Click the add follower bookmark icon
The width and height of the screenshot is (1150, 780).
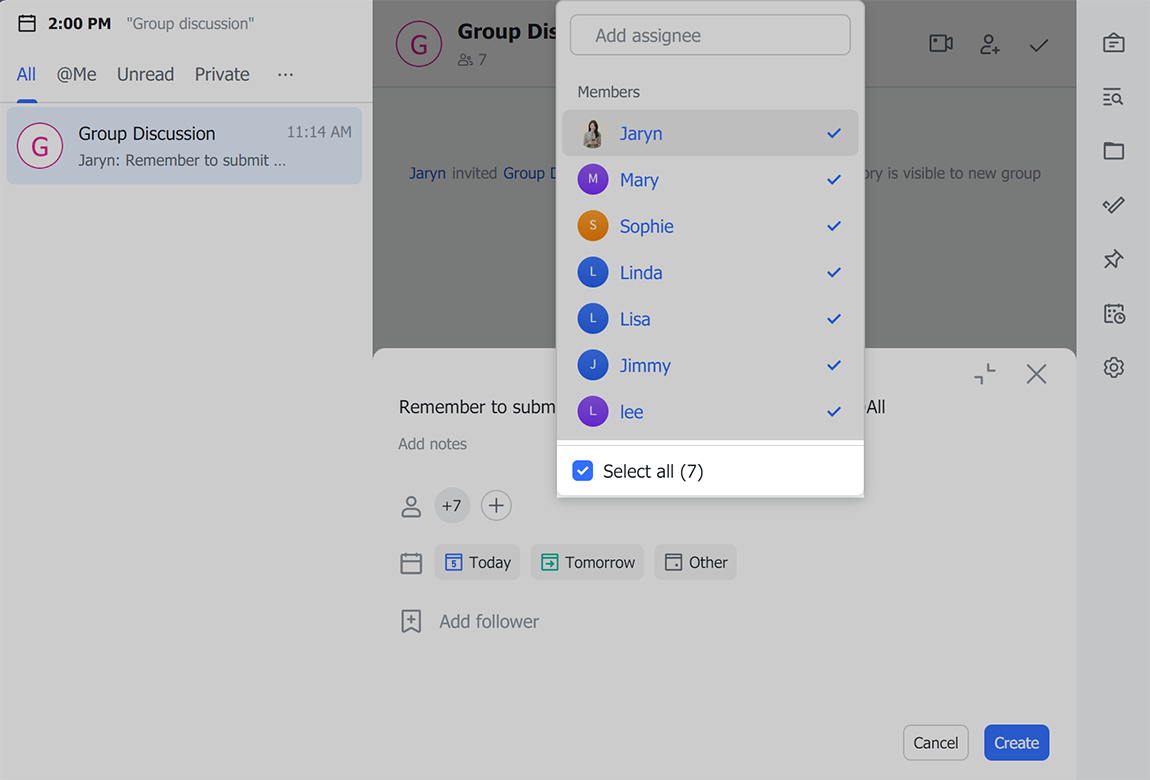pyautogui.click(x=411, y=621)
